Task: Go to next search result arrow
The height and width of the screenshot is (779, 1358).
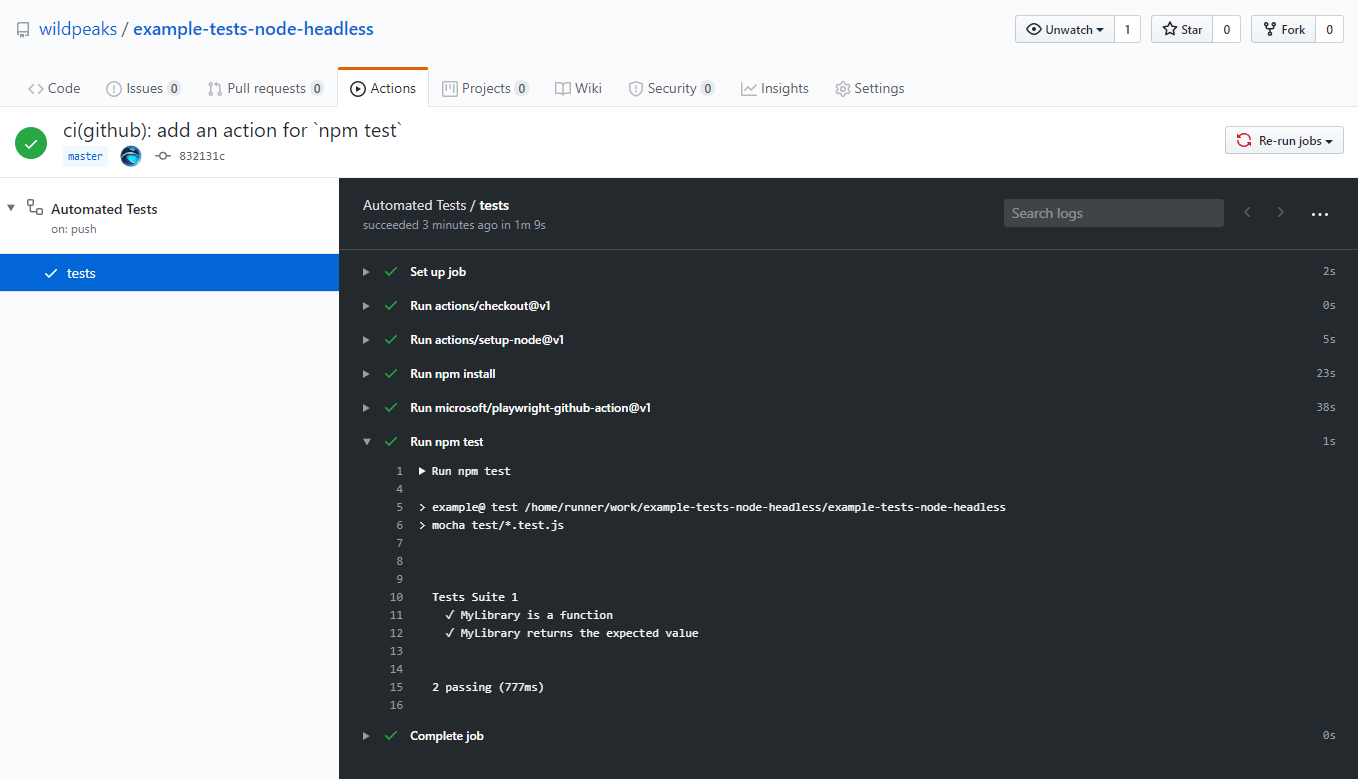Action: click(x=1280, y=212)
